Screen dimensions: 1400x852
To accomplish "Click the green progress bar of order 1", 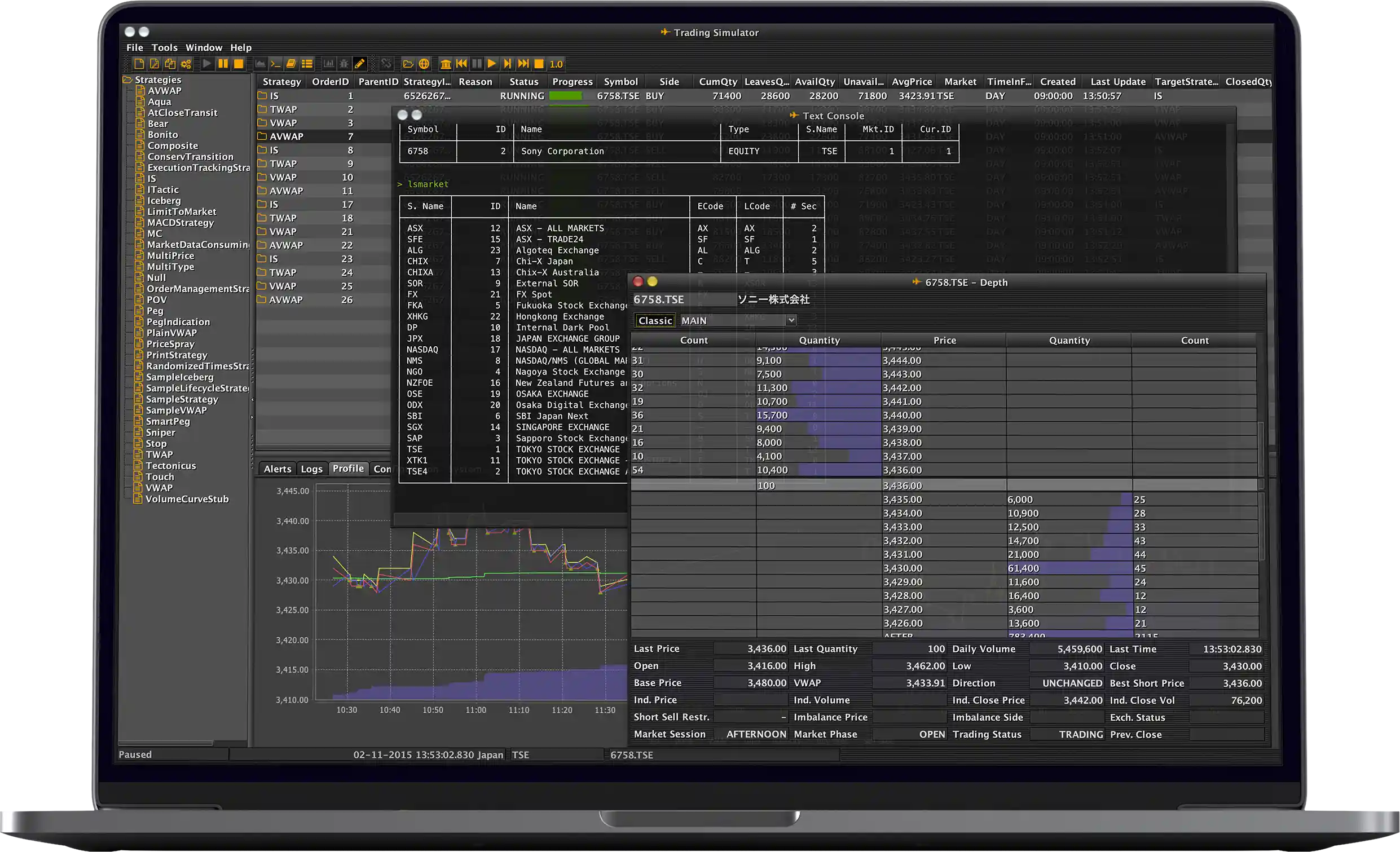I will (x=565, y=96).
